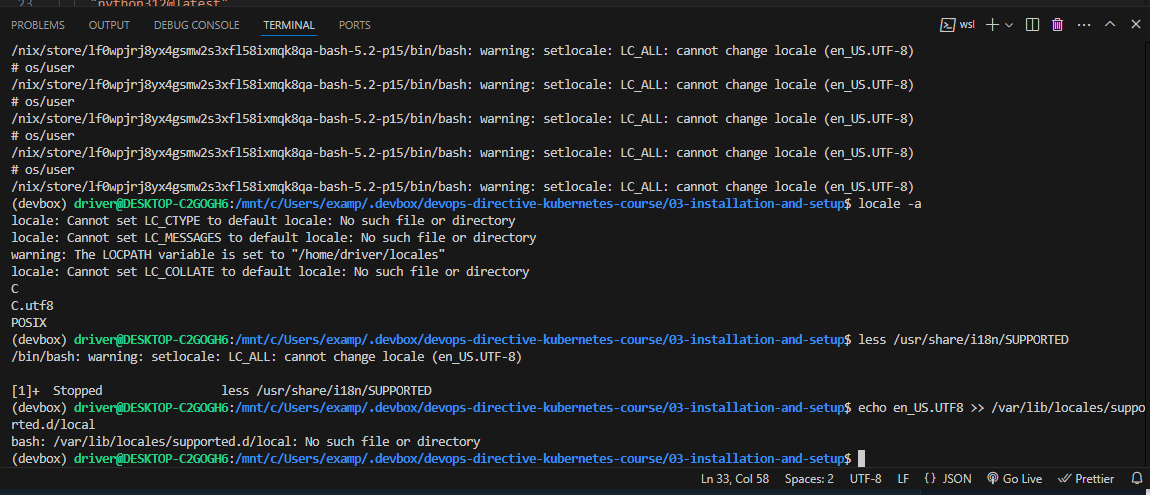Change Spaces: 2 indentation setting
The image size is (1150, 495).
tap(809, 479)
